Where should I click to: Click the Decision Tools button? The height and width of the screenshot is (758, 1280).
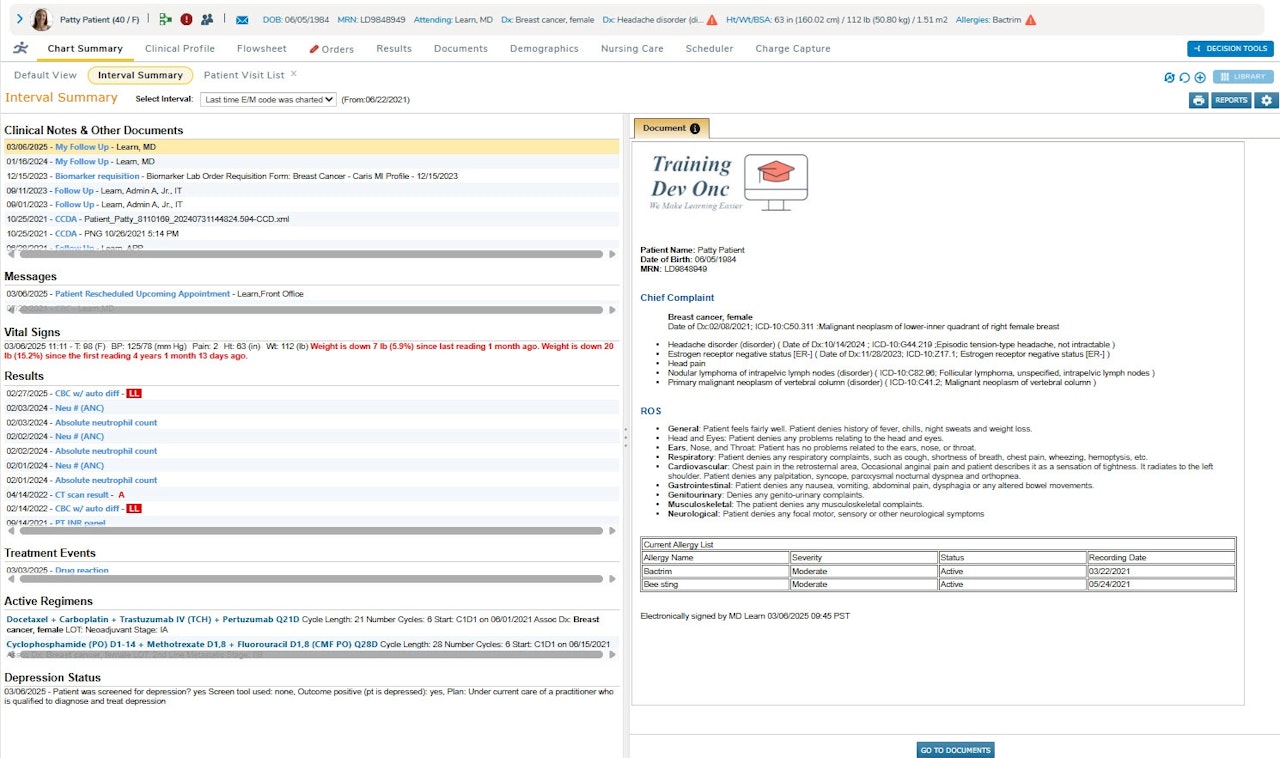(x=1230, y=48)
